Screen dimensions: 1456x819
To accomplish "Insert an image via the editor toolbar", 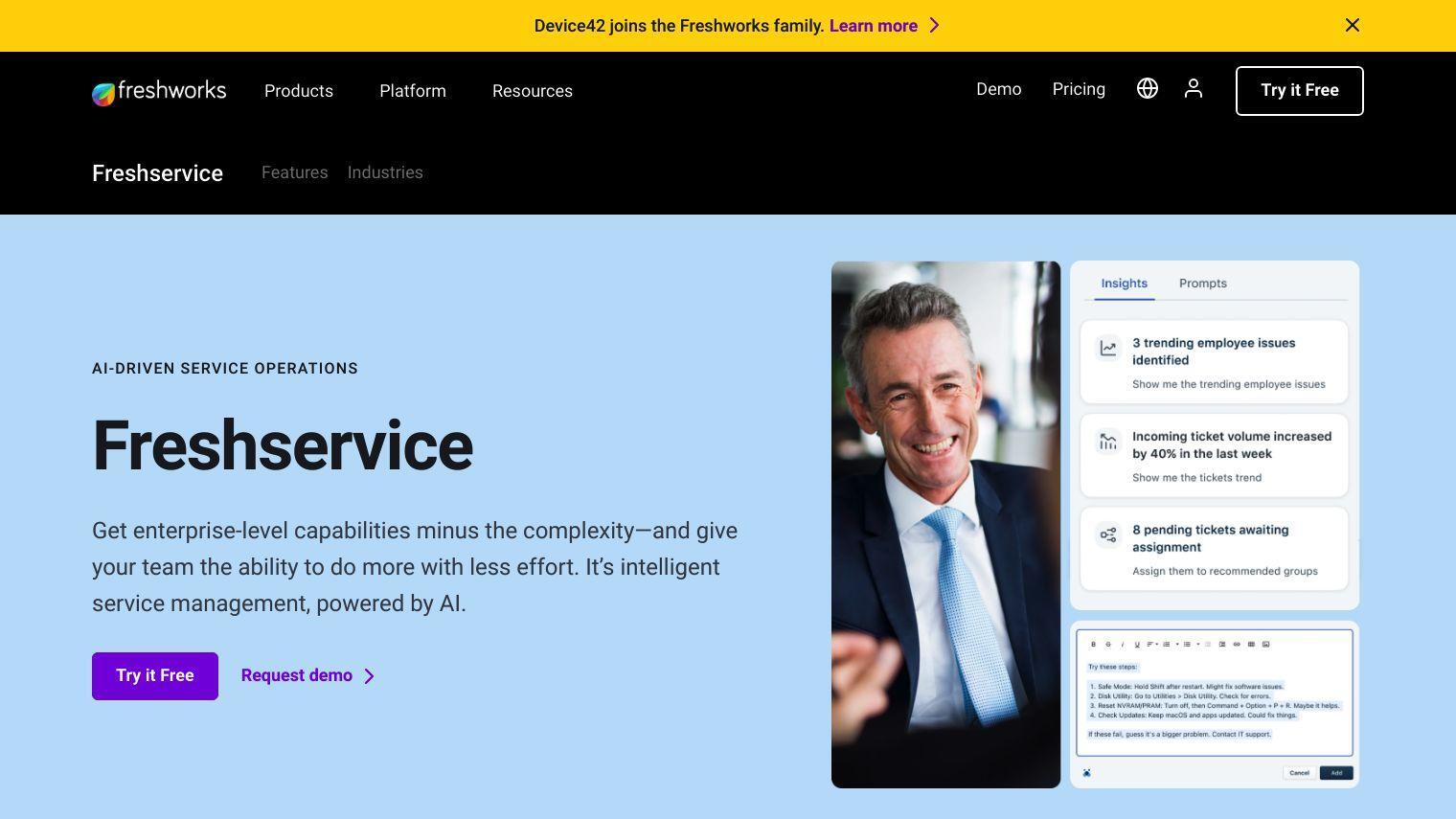I will [x=1265, y=645].
